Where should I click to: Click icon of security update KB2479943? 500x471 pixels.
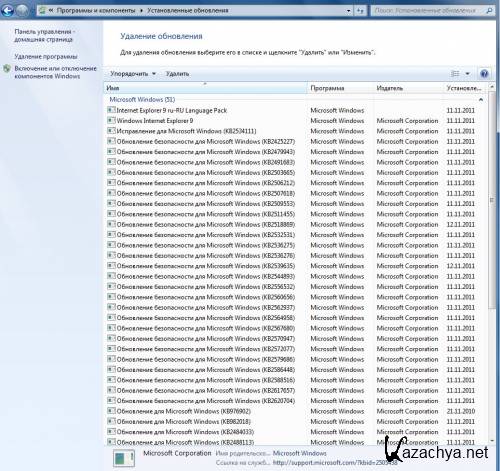point(111,151)
